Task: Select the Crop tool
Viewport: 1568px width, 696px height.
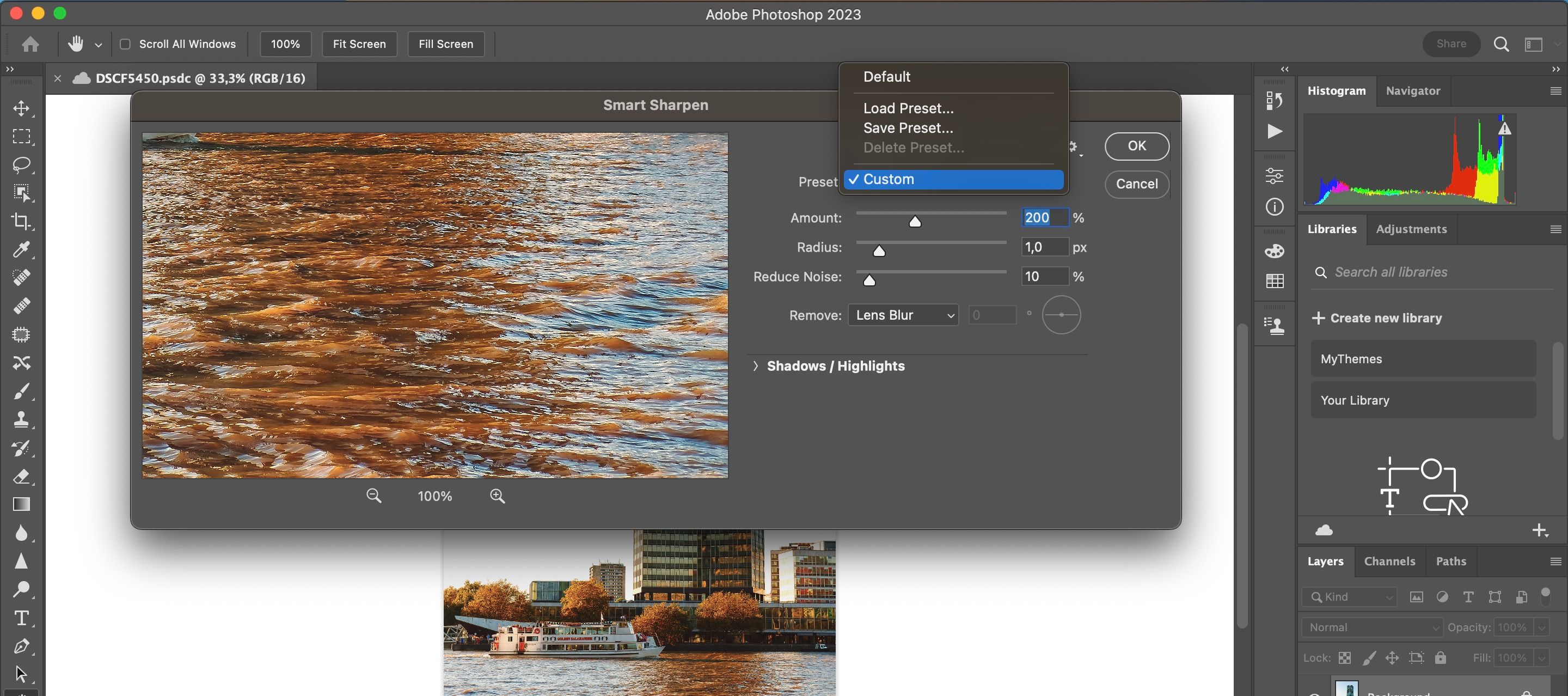Action: coord(21,221)
